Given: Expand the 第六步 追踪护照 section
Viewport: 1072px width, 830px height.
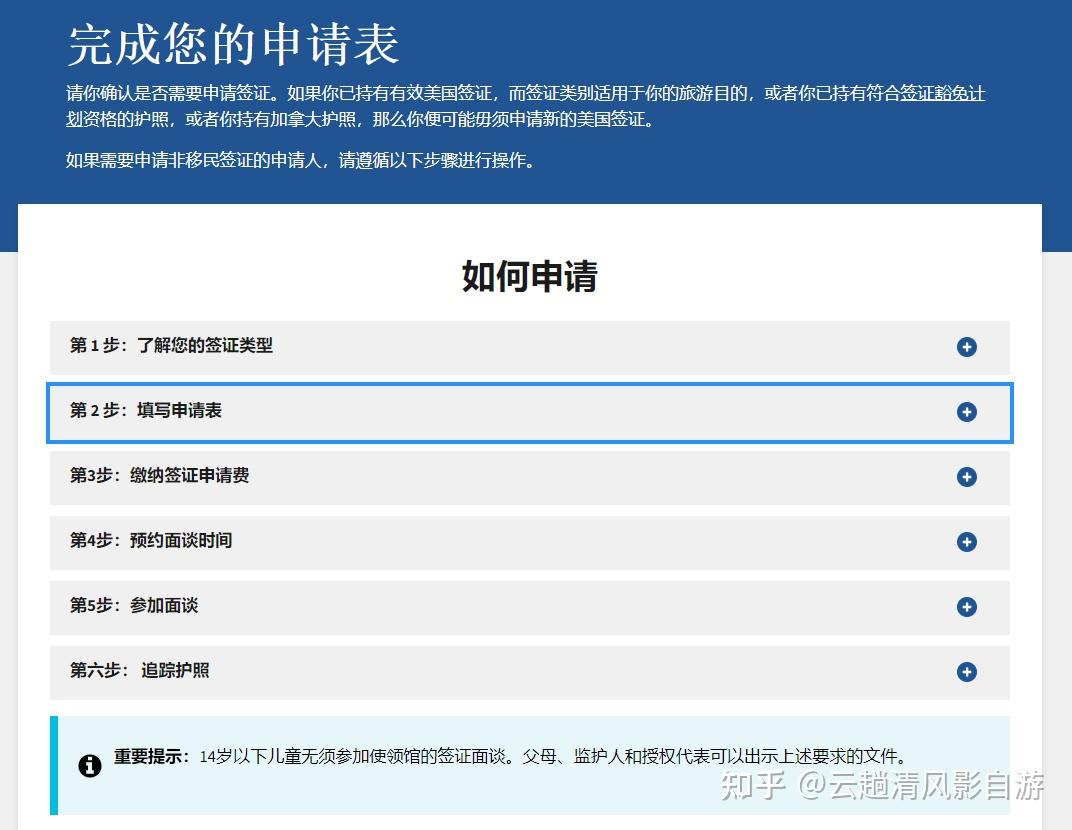Looking at the screenshot, I should pos(400,672).
